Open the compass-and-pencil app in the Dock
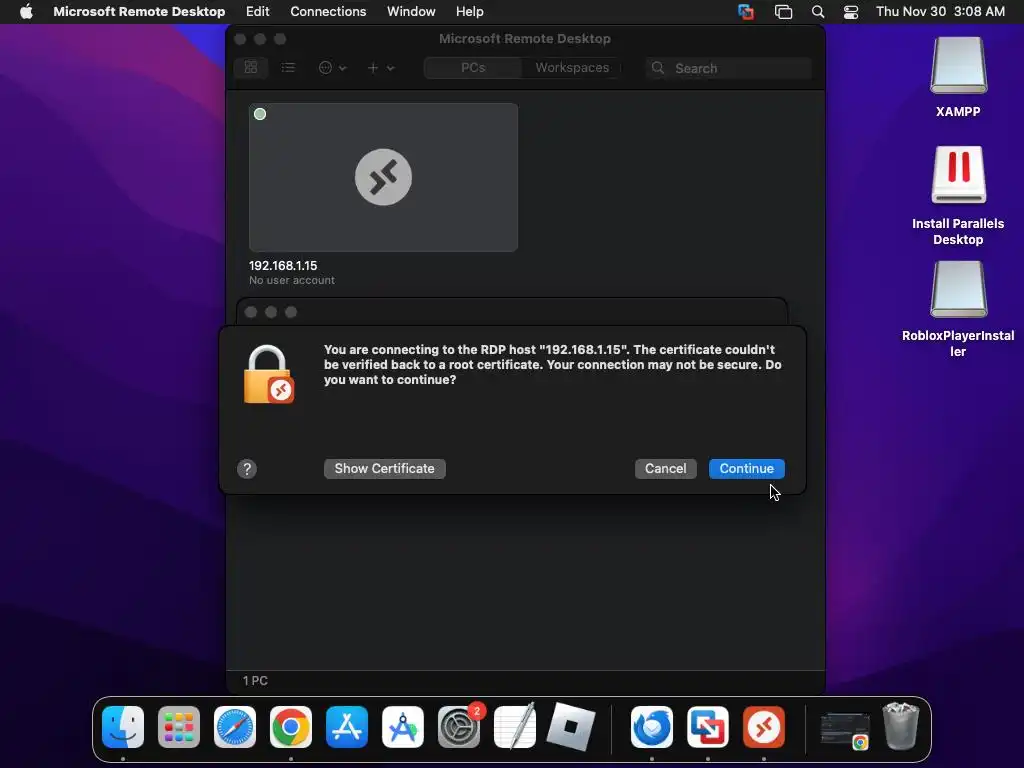 403,727
